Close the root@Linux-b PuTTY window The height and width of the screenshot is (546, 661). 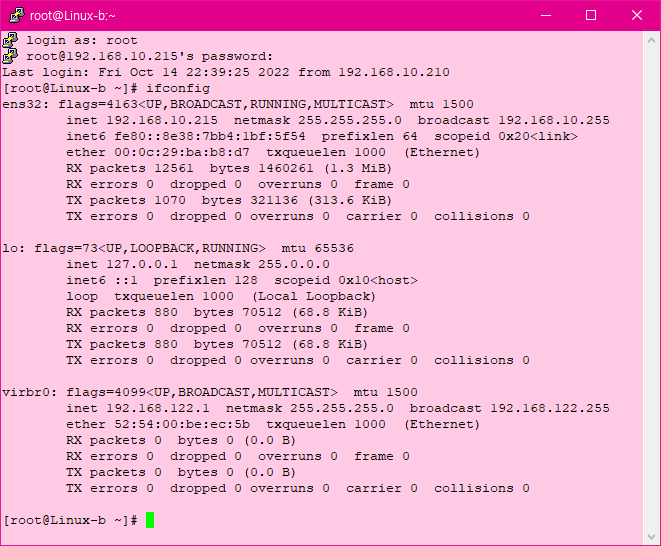[x=637, y=16]
